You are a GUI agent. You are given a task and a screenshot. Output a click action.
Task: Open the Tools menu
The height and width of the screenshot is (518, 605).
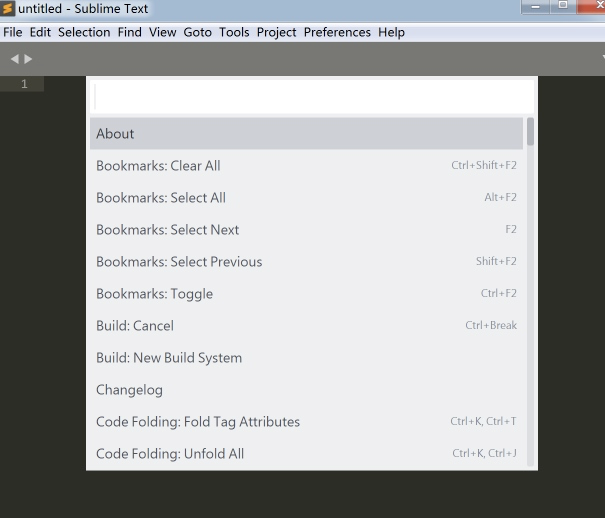pos(234,32)
